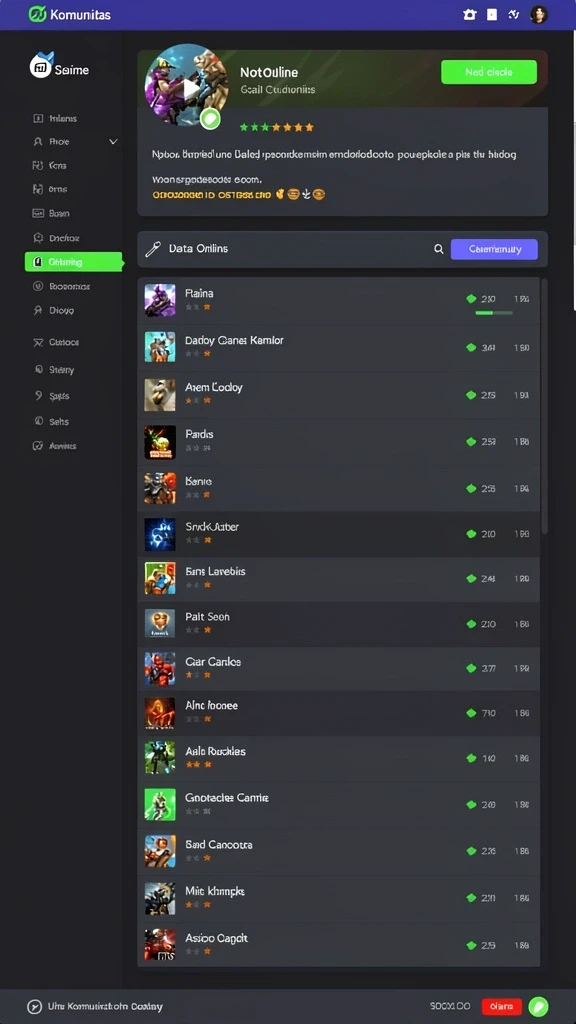Screen dimensions: 576x1024
Task: Click the orms sidebar icon
Action: pos(37,189)
